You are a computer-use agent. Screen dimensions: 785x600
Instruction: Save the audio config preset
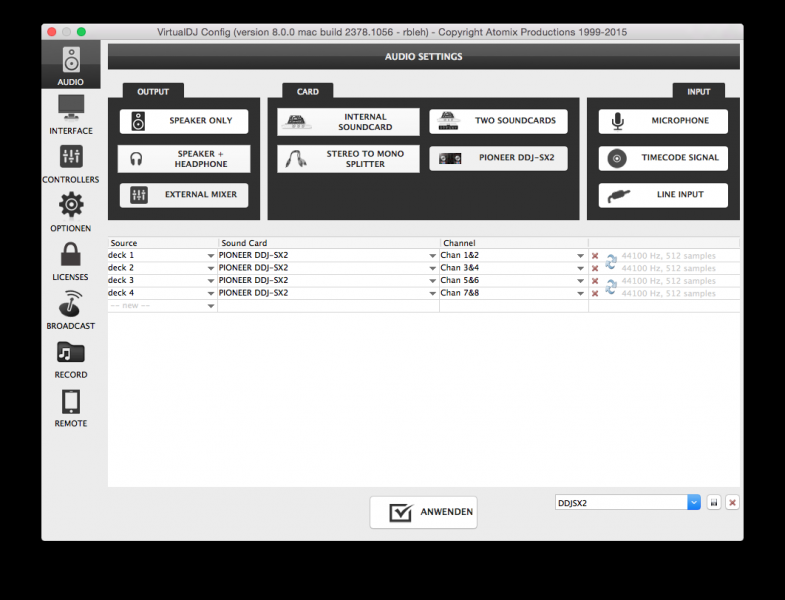(x=714, y=502)
